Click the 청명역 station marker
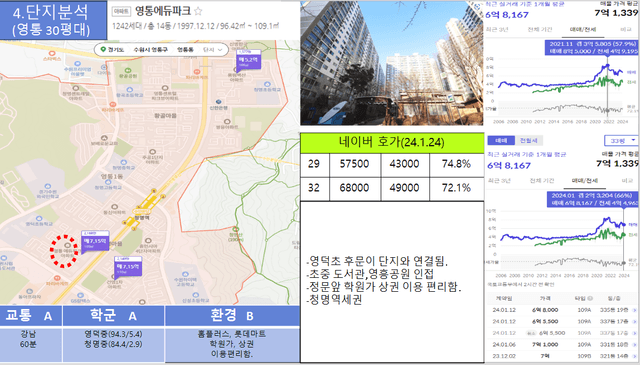The image size is (640, 365). coord(141,212)
